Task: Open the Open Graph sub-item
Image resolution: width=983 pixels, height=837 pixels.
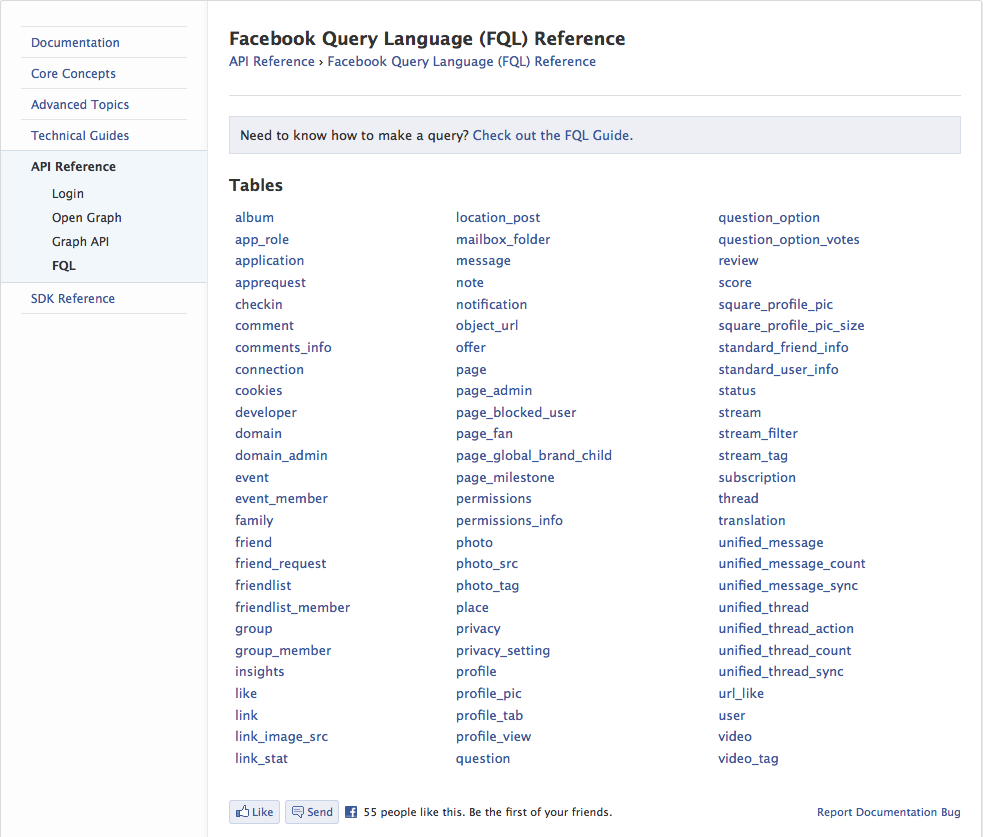Action: click(x=87, y=218)
